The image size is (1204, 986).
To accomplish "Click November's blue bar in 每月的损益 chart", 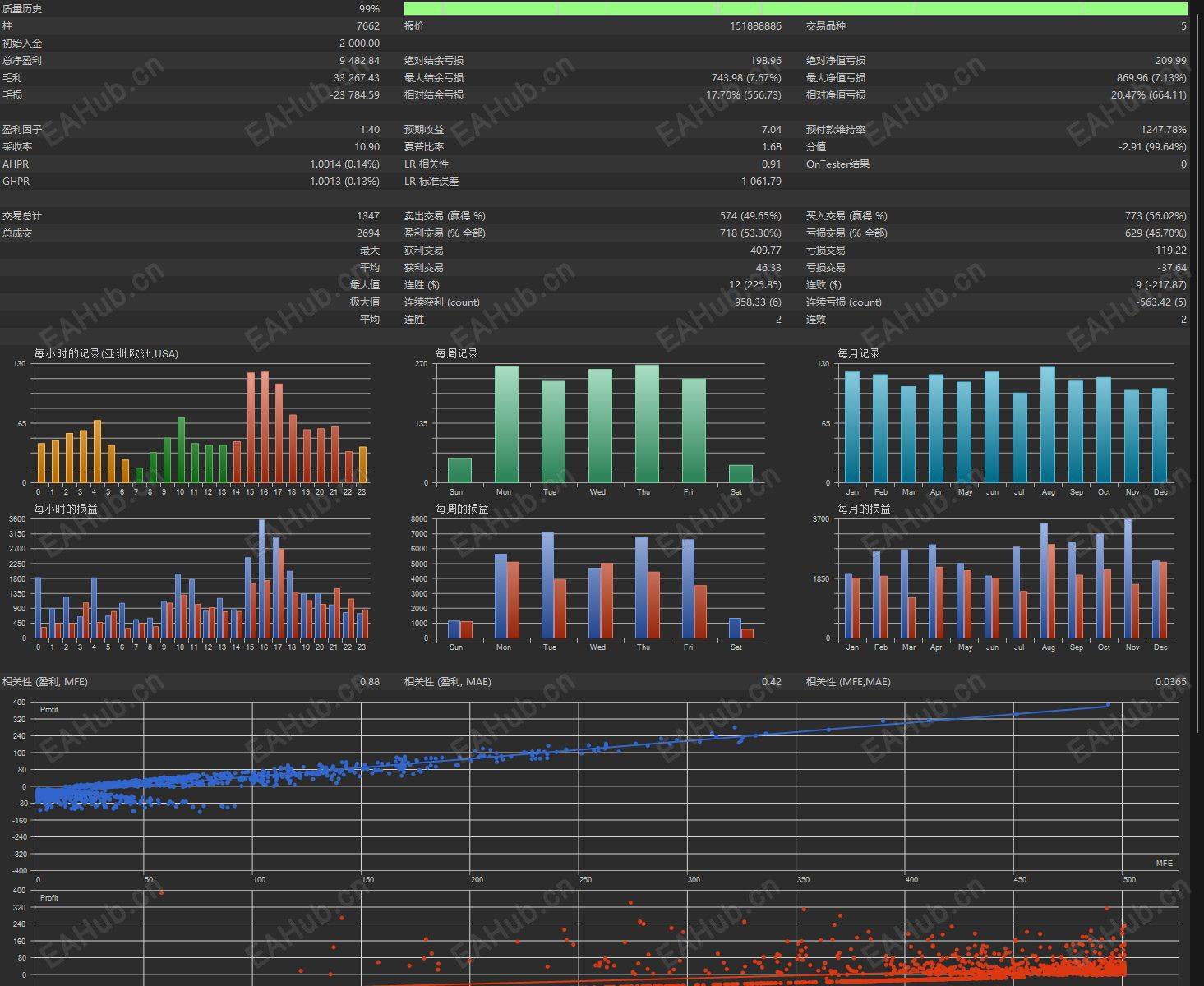I will [x=1128, y=578].
